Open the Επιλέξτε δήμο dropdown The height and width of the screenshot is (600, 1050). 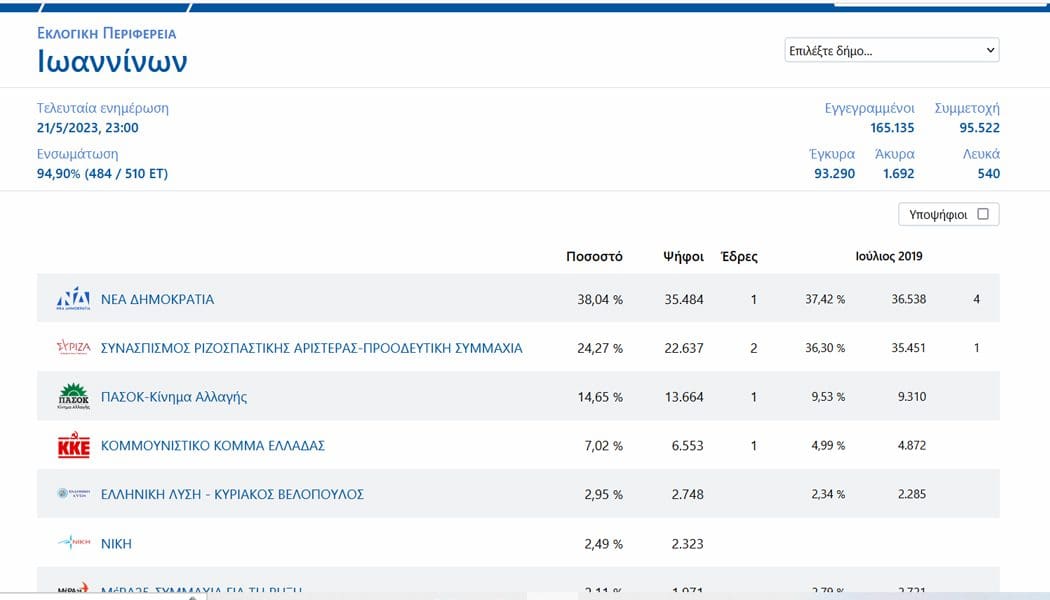(x=892, y=50)
